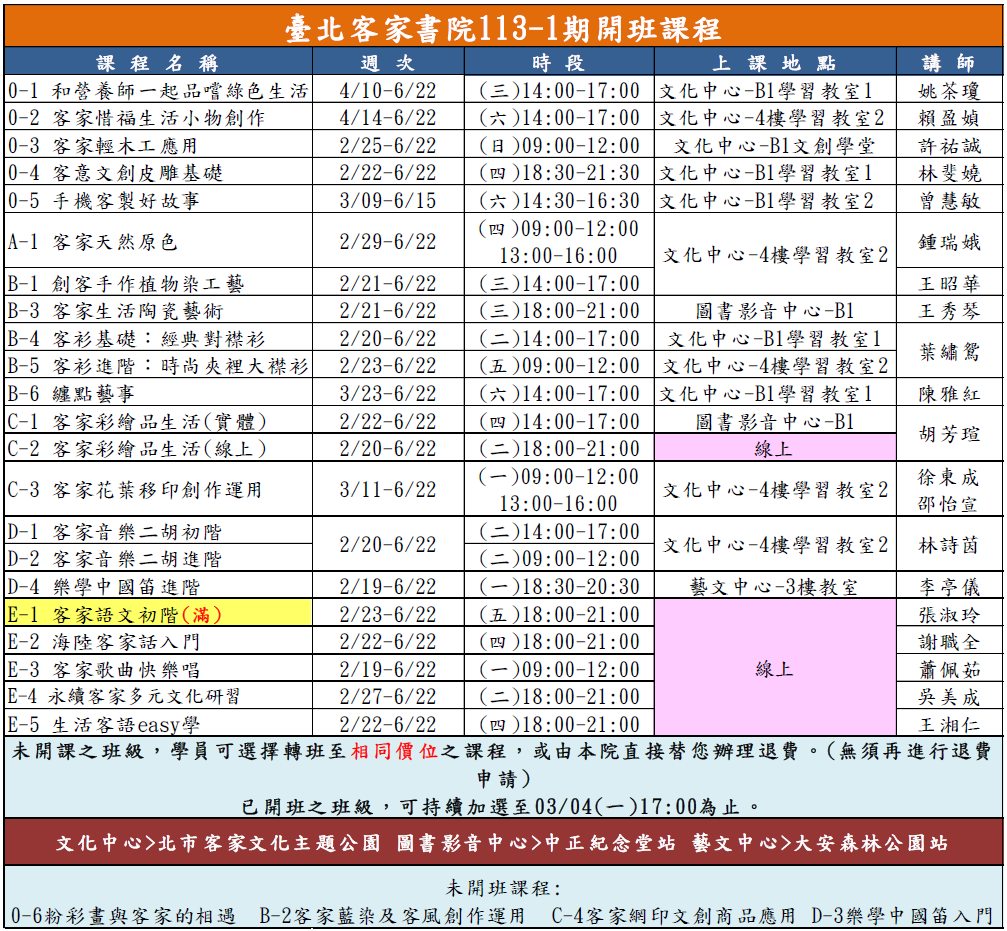Image resolution: width=1007 pixels, height=931 pixels.
Task: Click instructor name 賴盈媜
Action: pos(949,118)
